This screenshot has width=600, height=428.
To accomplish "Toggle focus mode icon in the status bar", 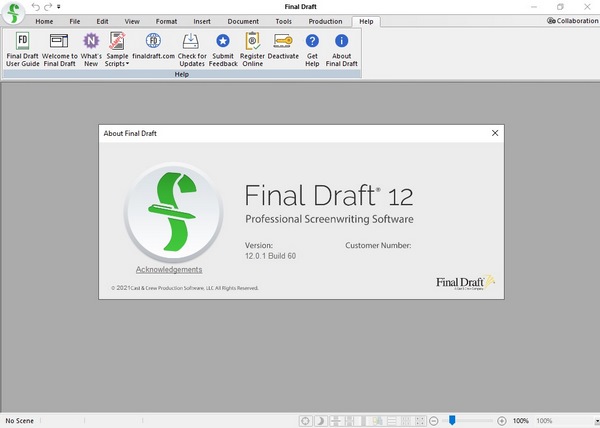I will click(305, 421).
